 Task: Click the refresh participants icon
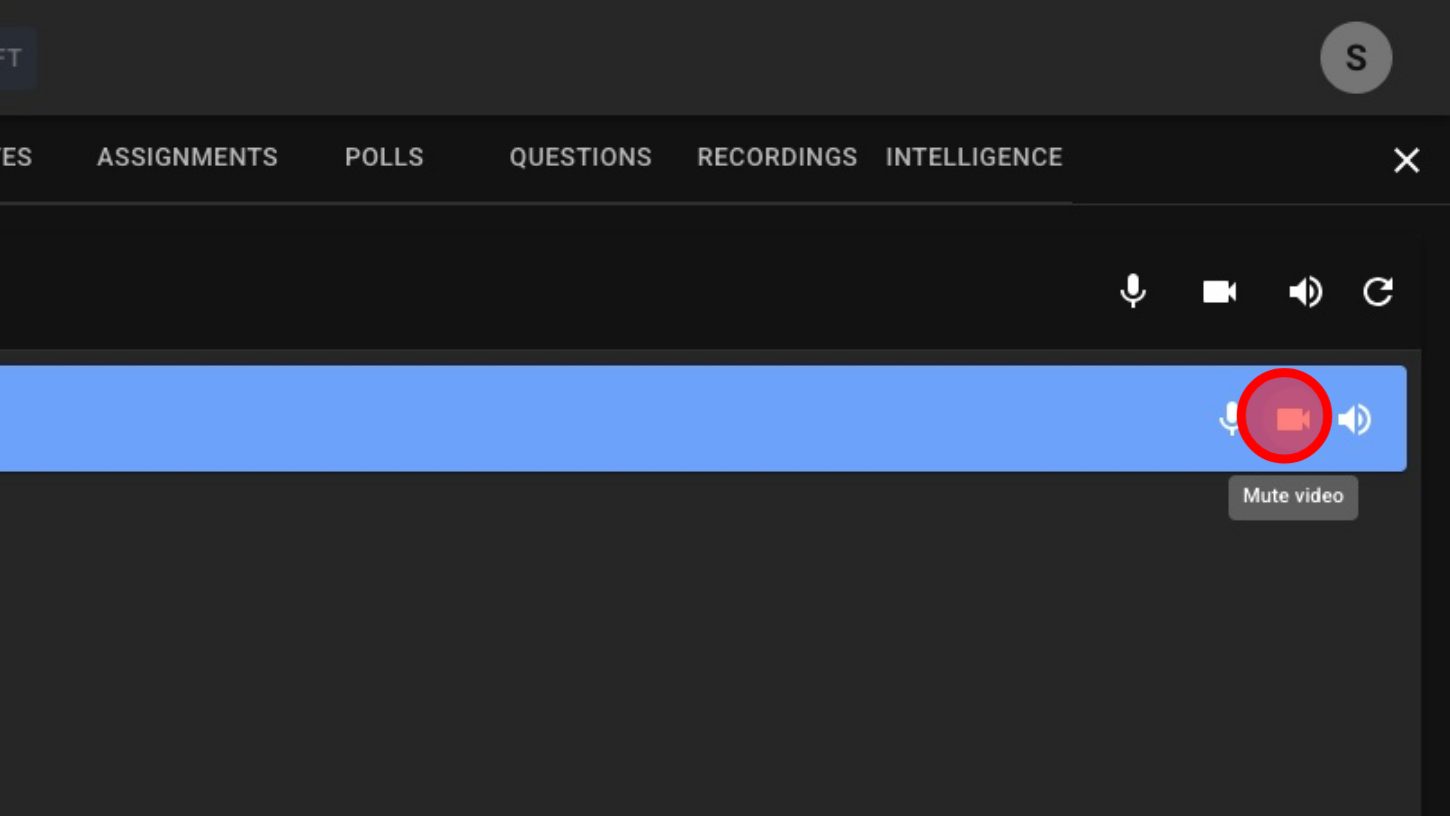(1378, 291)
